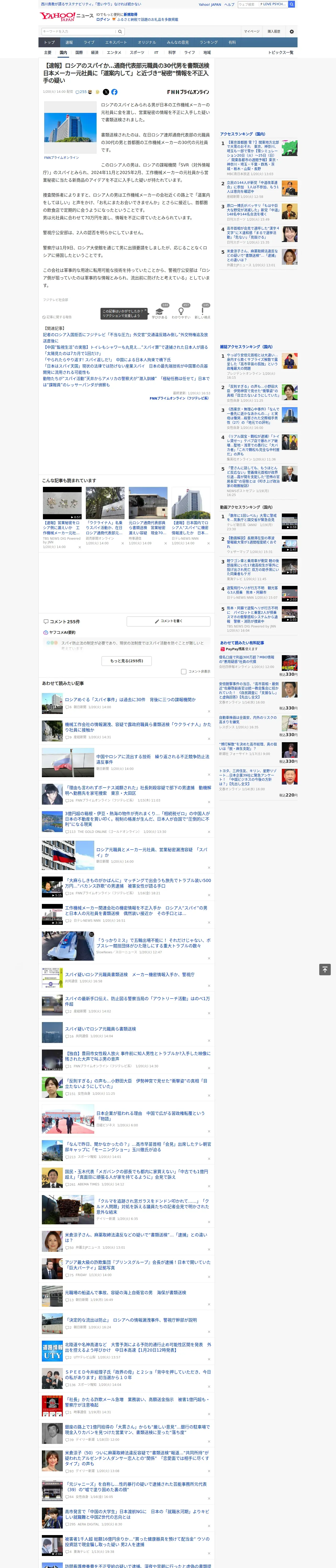Click the ログイン link
This screenshot has height=1568, width=336.
pos(103,20)
